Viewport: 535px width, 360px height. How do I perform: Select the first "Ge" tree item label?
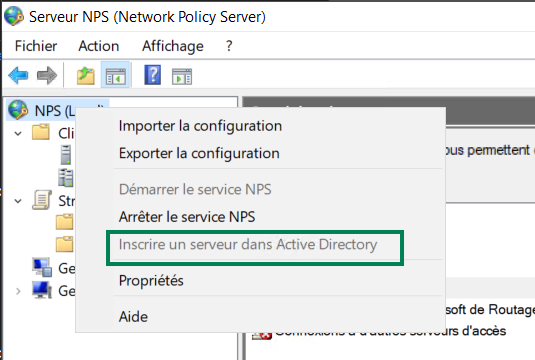67,268
